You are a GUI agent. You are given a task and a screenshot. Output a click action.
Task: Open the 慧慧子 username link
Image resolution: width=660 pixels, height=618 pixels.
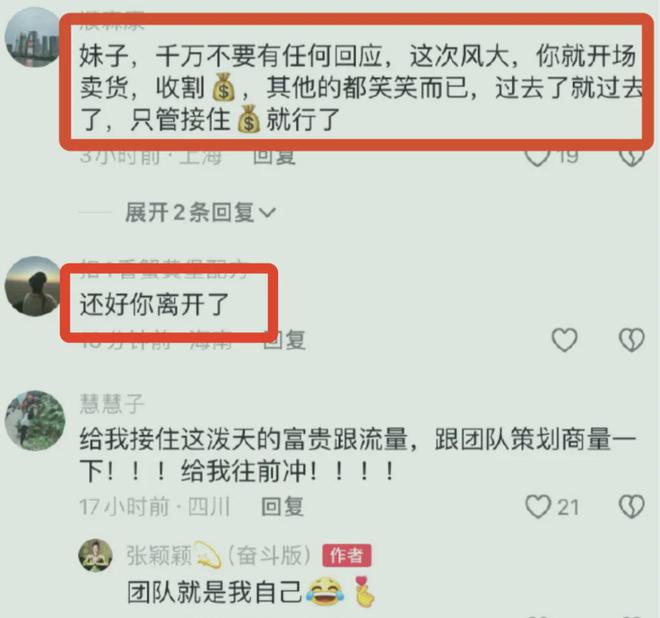pyautogui.click(x=112, y=404)
